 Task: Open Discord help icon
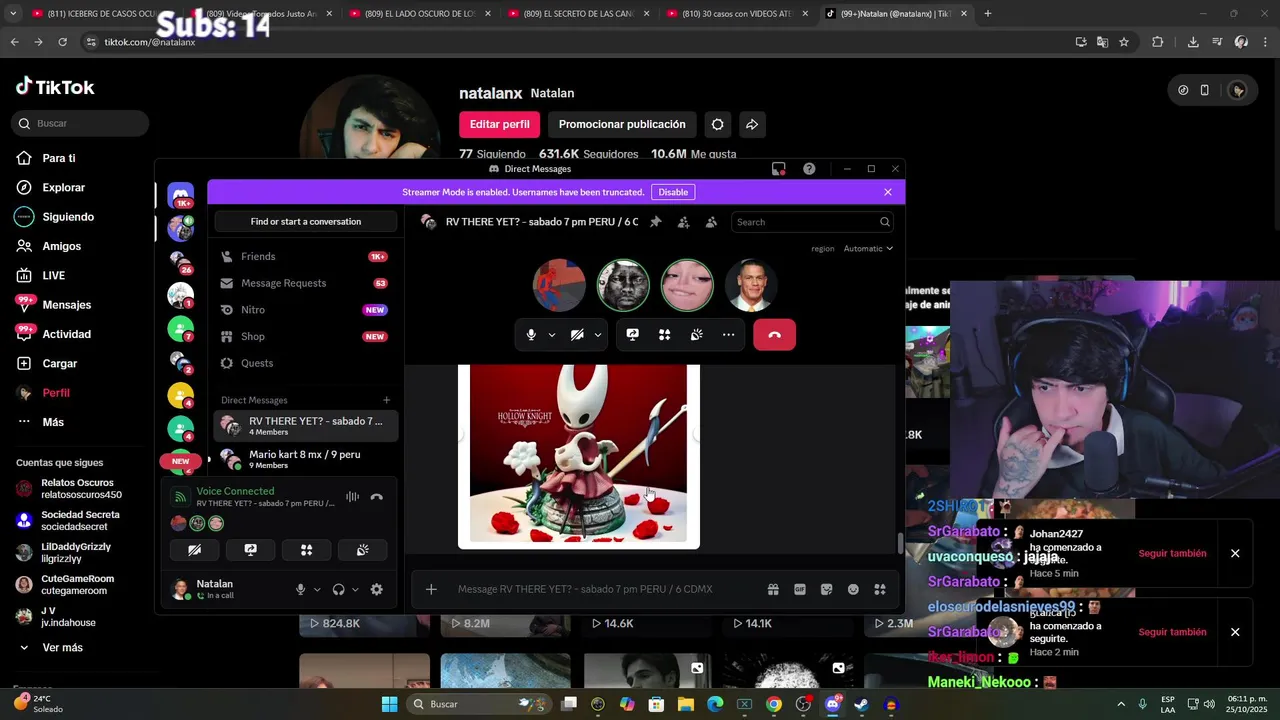pos(809,169)
